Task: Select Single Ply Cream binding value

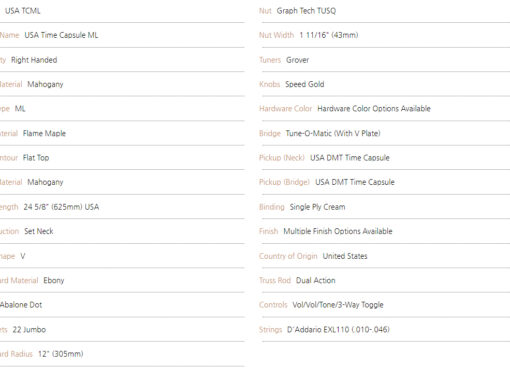Action: [317, 207]
